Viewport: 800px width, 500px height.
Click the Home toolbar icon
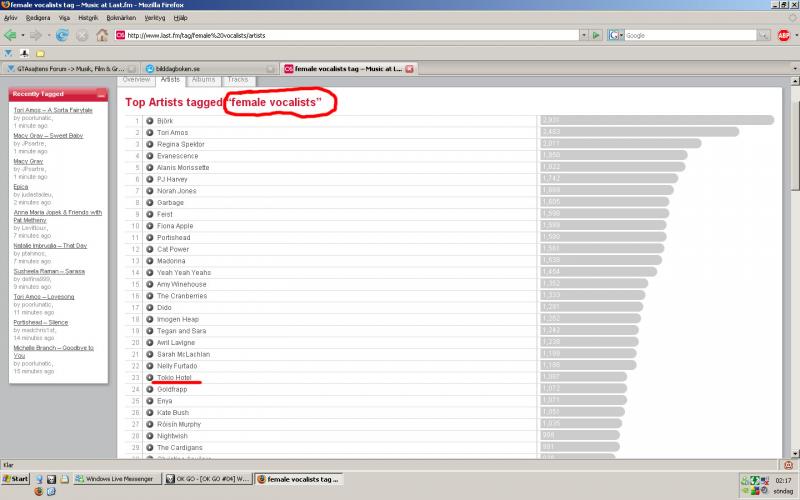pos(101,35)
